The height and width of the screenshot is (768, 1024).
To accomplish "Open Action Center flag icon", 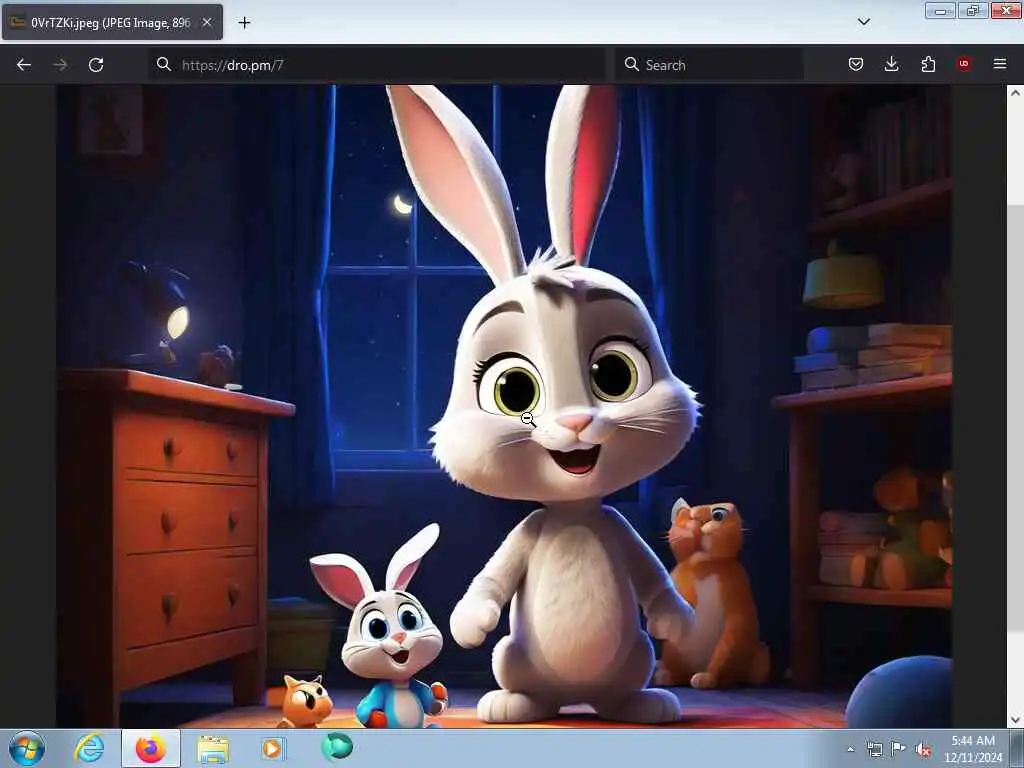I will click(x=899, y=749).
